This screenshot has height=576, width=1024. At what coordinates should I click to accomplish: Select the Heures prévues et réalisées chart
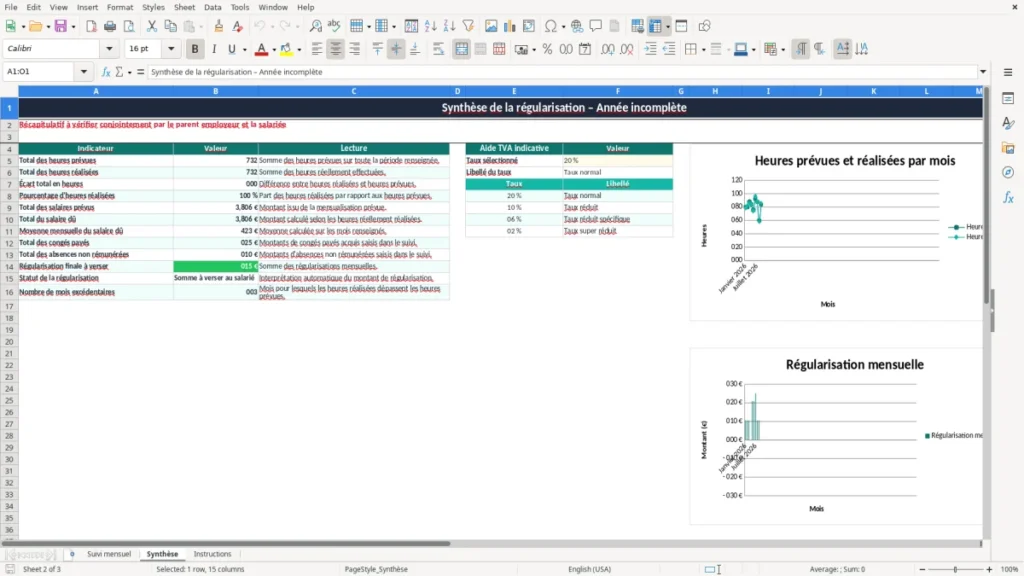[x=837, y=232]
